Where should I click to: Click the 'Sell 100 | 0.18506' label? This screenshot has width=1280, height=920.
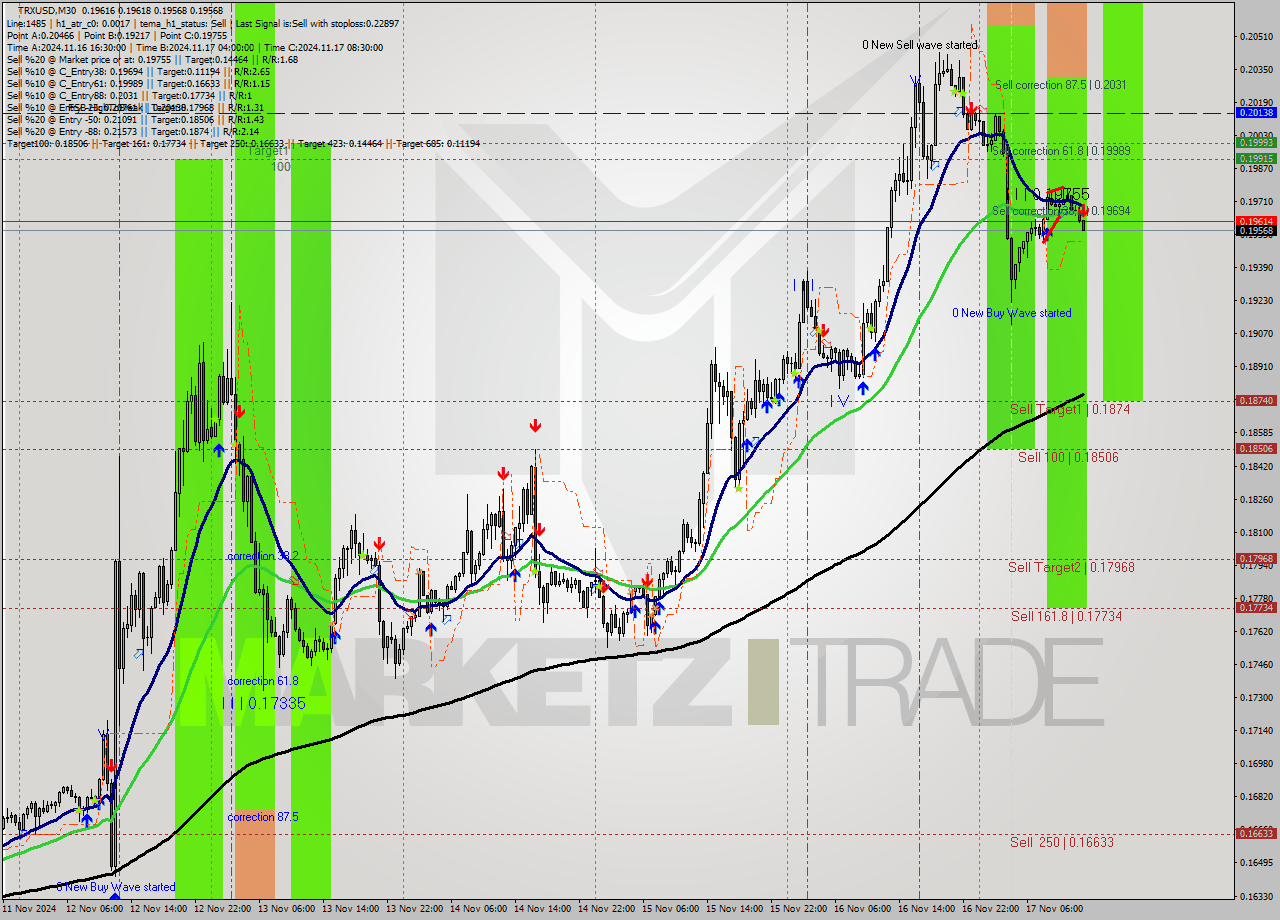coord(1068,457)
